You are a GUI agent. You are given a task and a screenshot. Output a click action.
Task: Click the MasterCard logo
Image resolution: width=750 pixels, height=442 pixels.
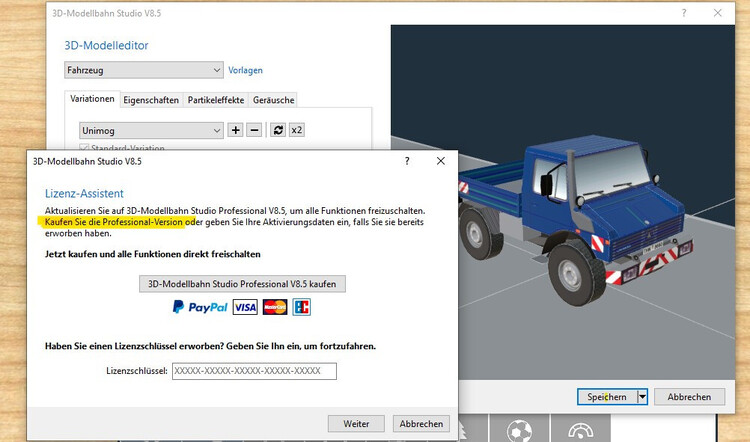[275, 307]
